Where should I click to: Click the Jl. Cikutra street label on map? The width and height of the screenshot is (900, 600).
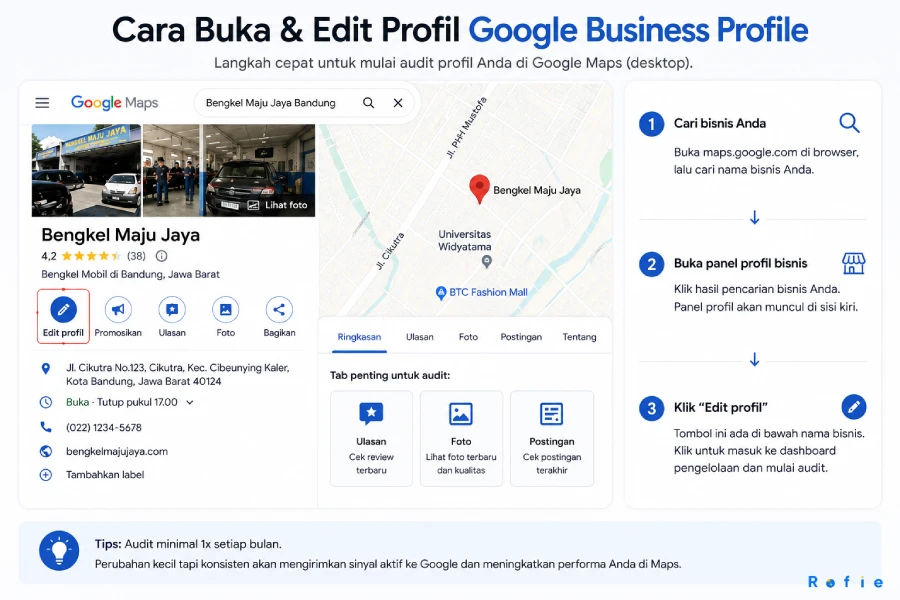click(390, 251)
